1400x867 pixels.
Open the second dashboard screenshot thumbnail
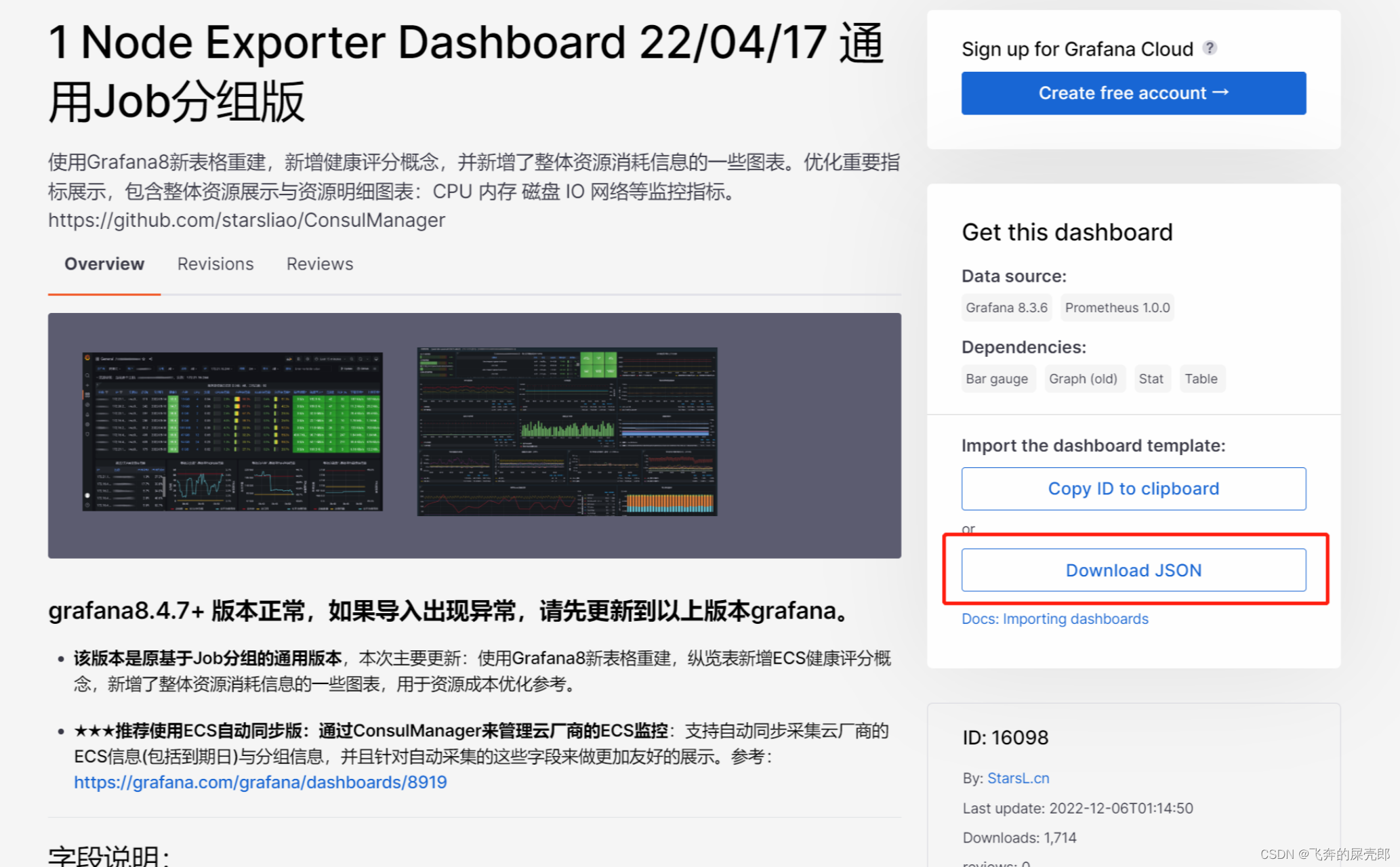[x=567, y=431]
